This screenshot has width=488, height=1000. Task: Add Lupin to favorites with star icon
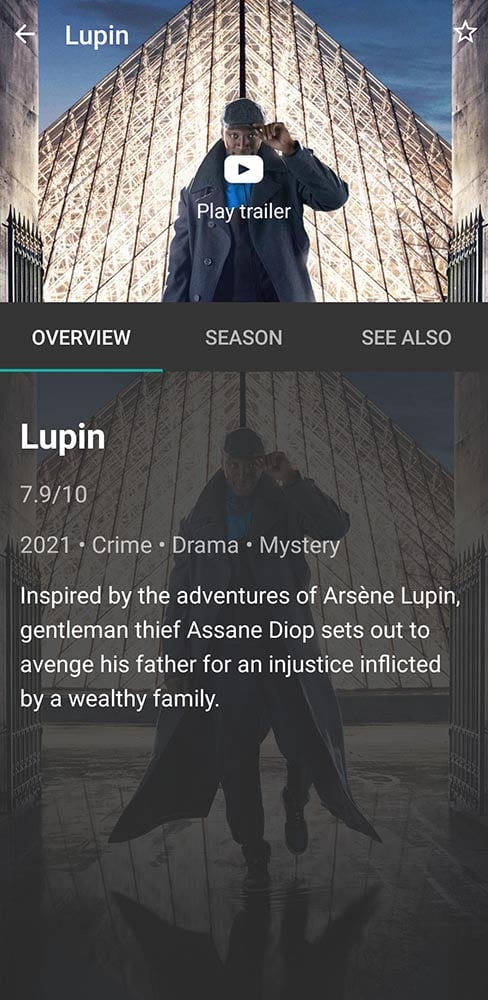click(x=465, y=32)
